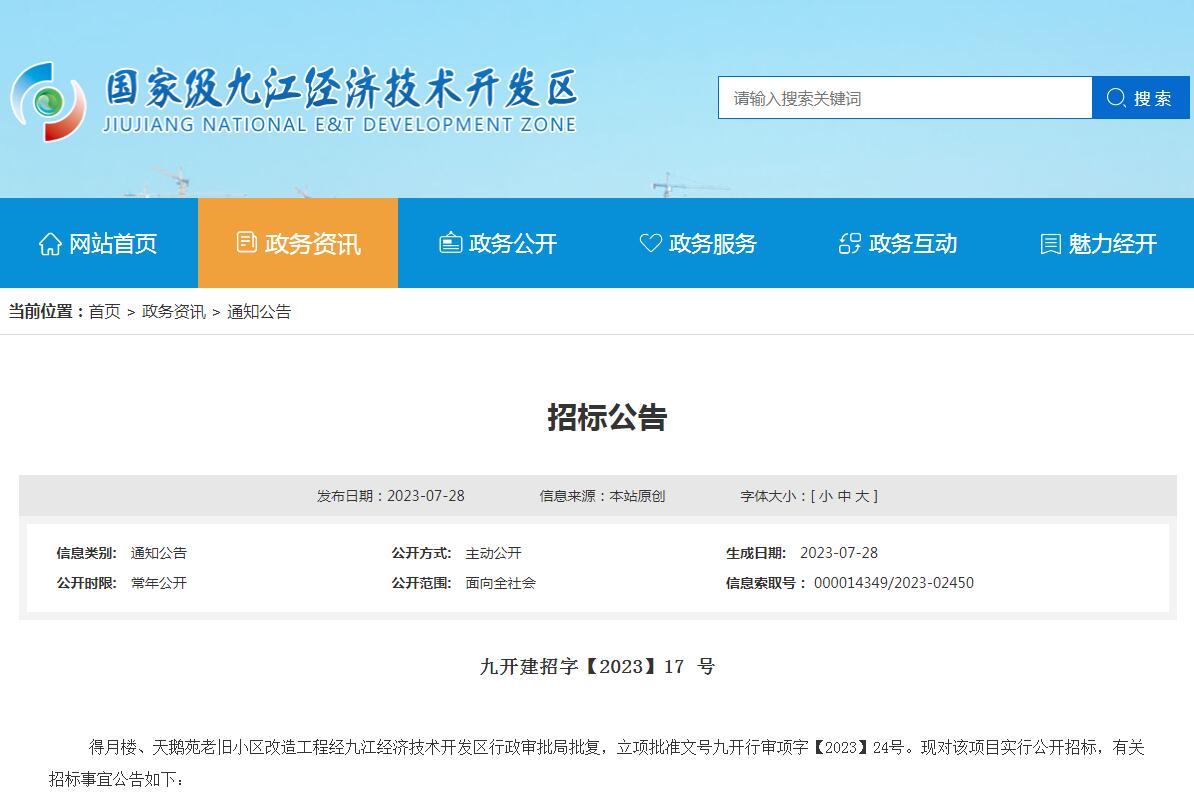The width and height of the screenshot is (1194, 796).
Task: Click the page icon beside 魅力经开
Action: click(x=1050, y=244)
